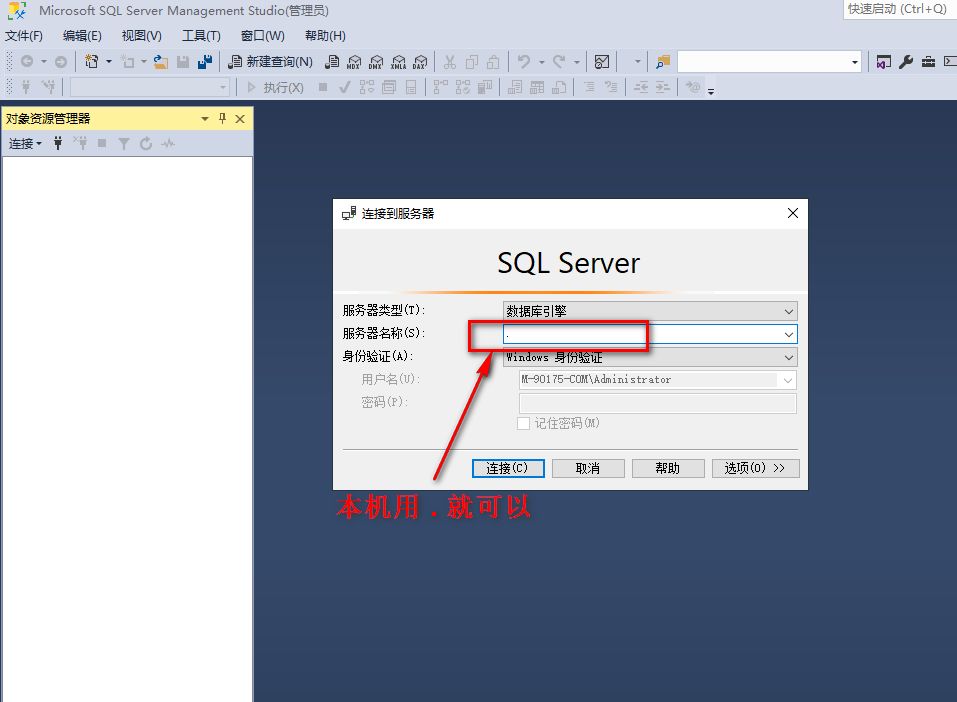
Task: Click the purple Solution Explorer window icon
Action: (883, 62)
